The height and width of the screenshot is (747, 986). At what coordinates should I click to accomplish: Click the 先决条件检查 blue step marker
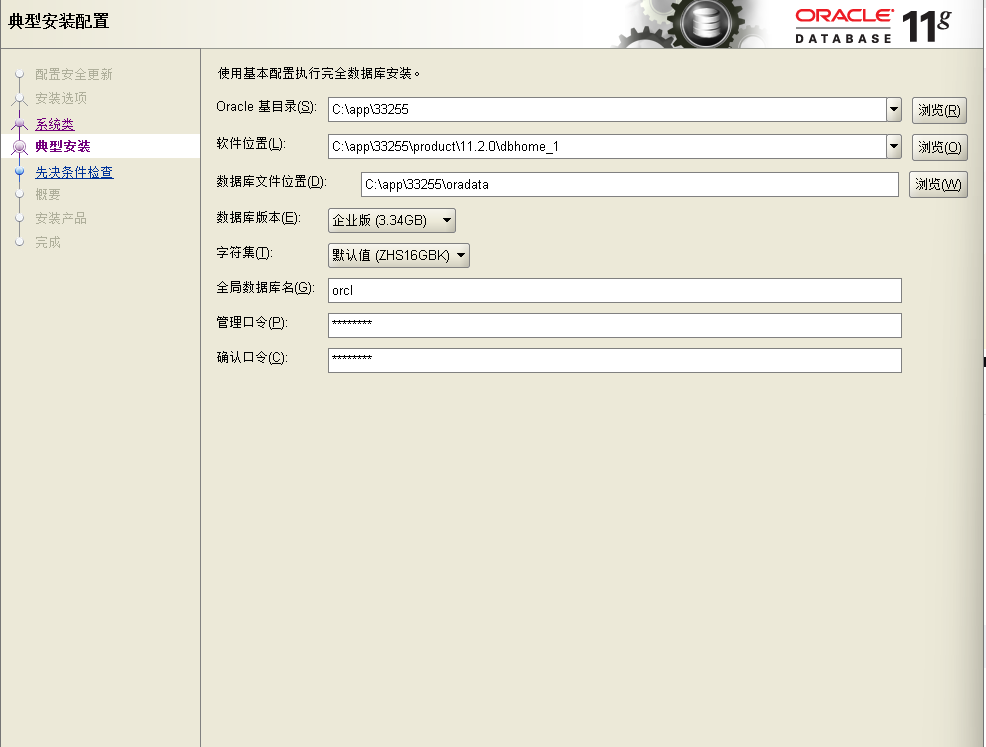click(x=19, y=171)
